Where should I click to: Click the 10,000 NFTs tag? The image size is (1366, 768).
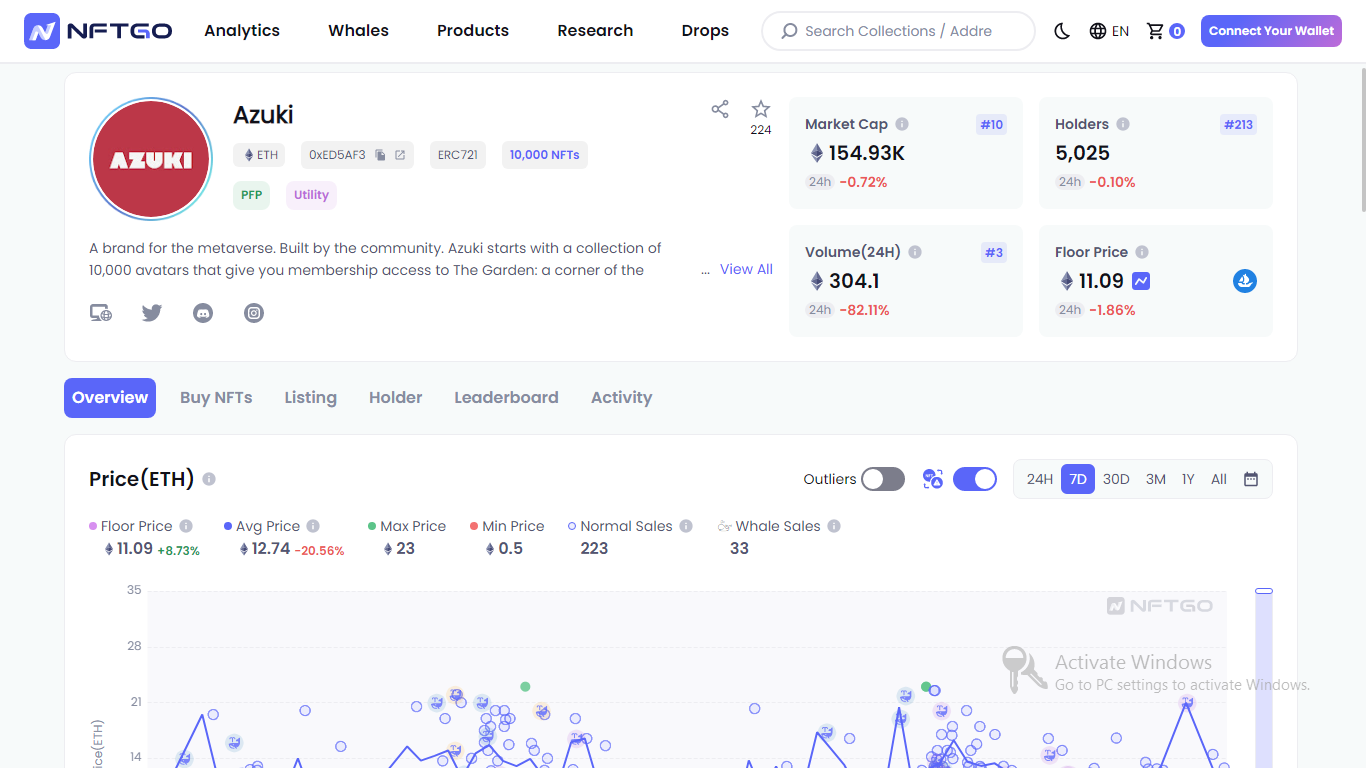click(x=544, y=155)
